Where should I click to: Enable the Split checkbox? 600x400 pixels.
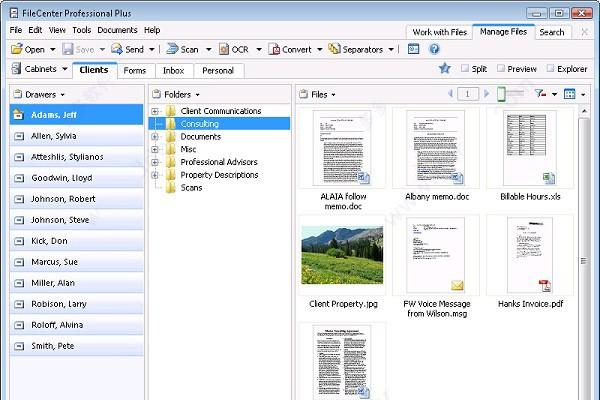pos(466,69)
